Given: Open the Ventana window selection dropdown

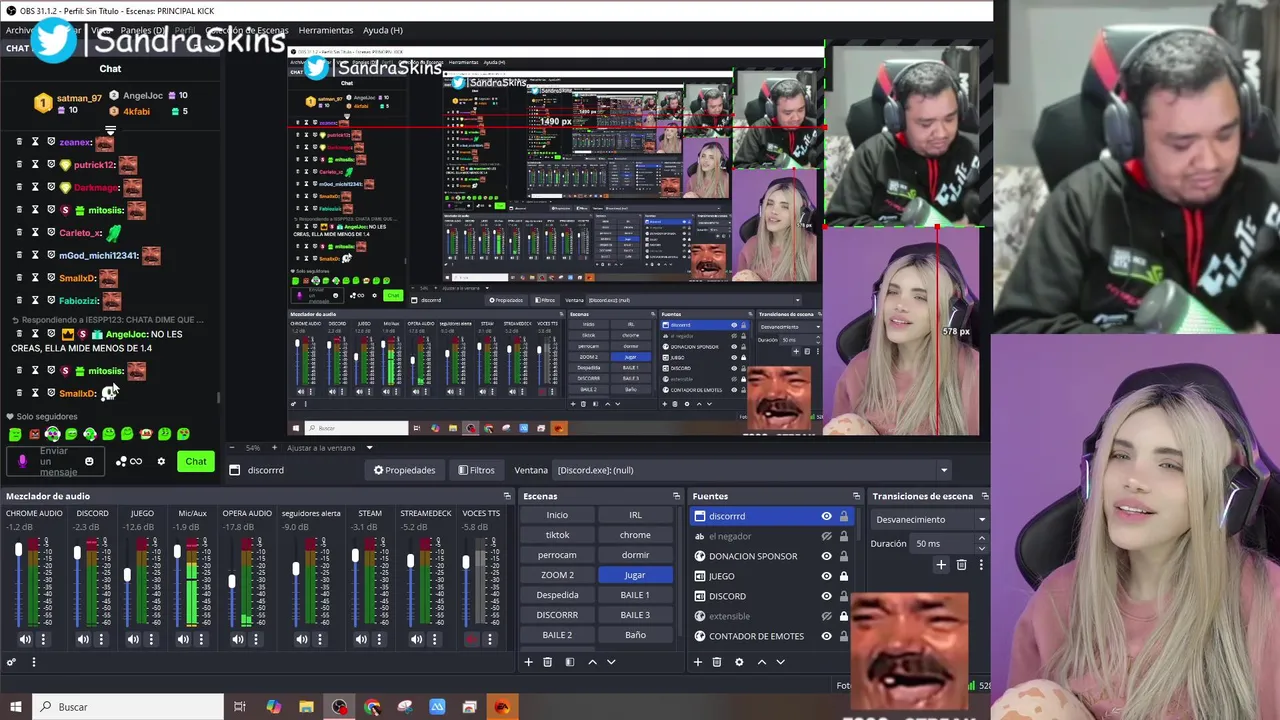Looking at the screenshot, I should 750,470.
